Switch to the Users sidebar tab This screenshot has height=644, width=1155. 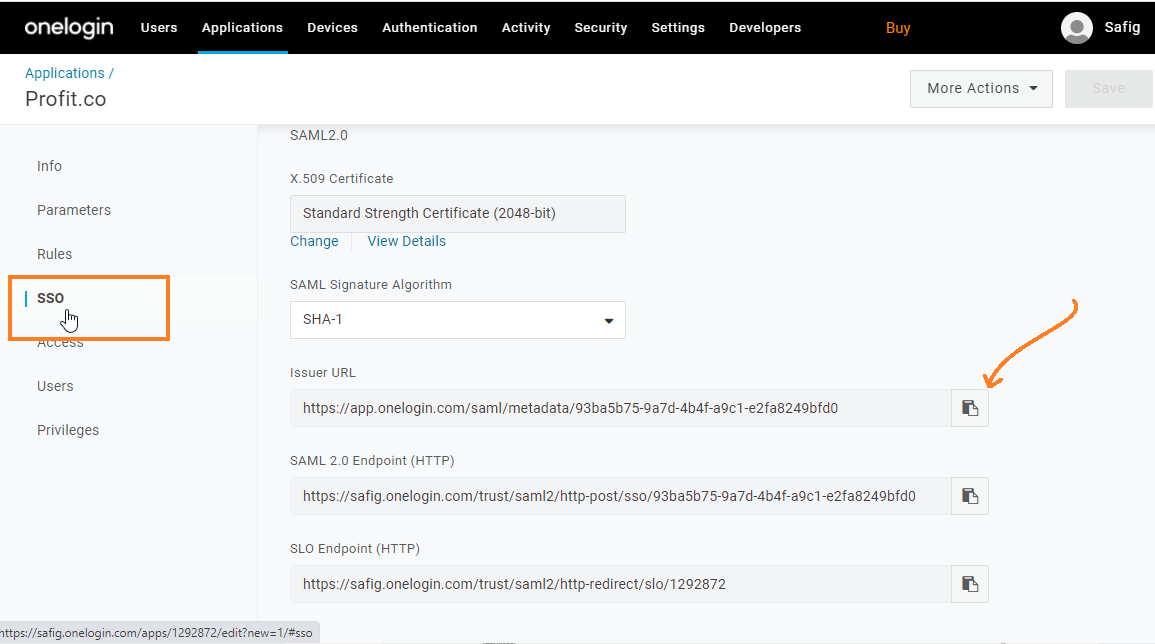(x=55, y=386)
